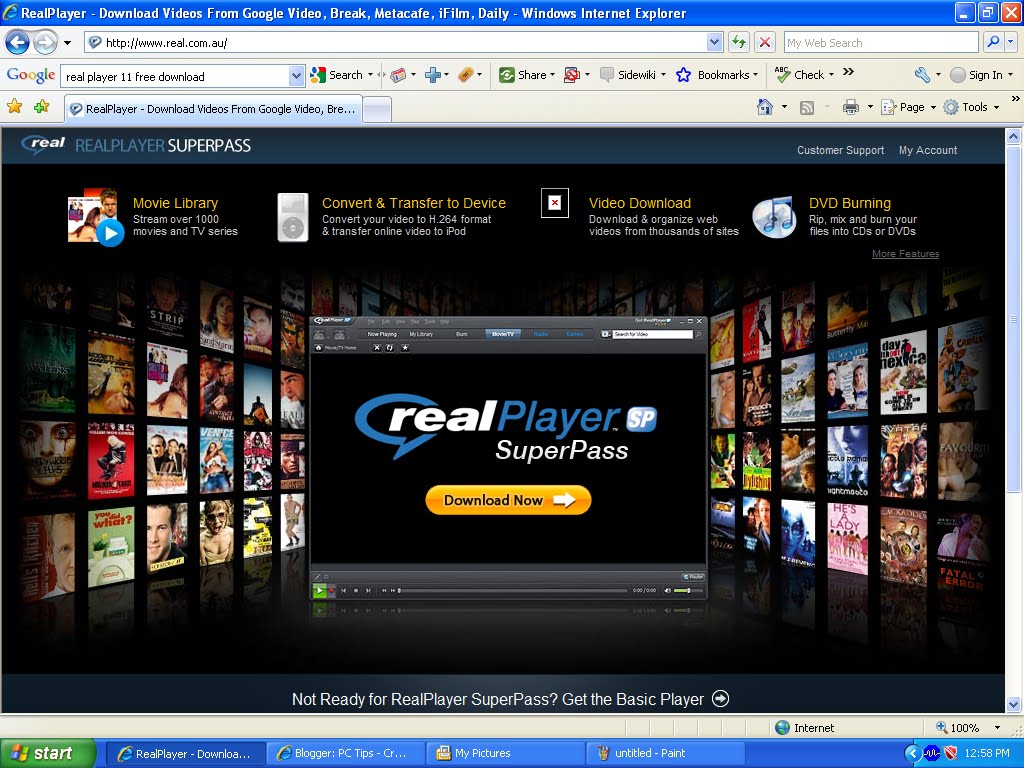Open Convert & Transfer to Device link
Screen dimensions: 1024x768
[414, 203]
